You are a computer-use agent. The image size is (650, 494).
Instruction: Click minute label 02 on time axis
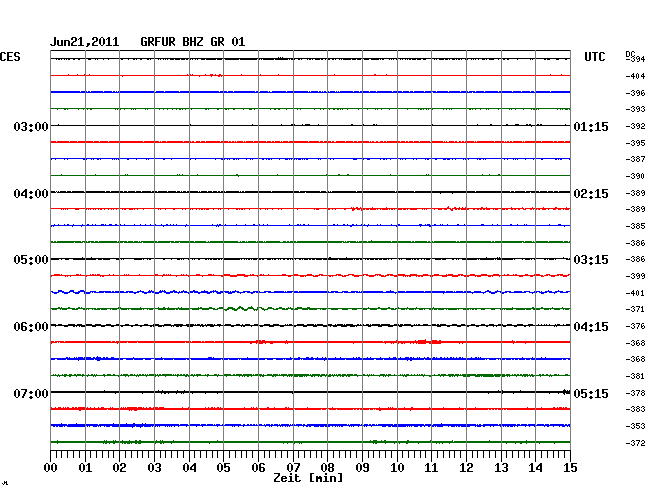point(119,468)
